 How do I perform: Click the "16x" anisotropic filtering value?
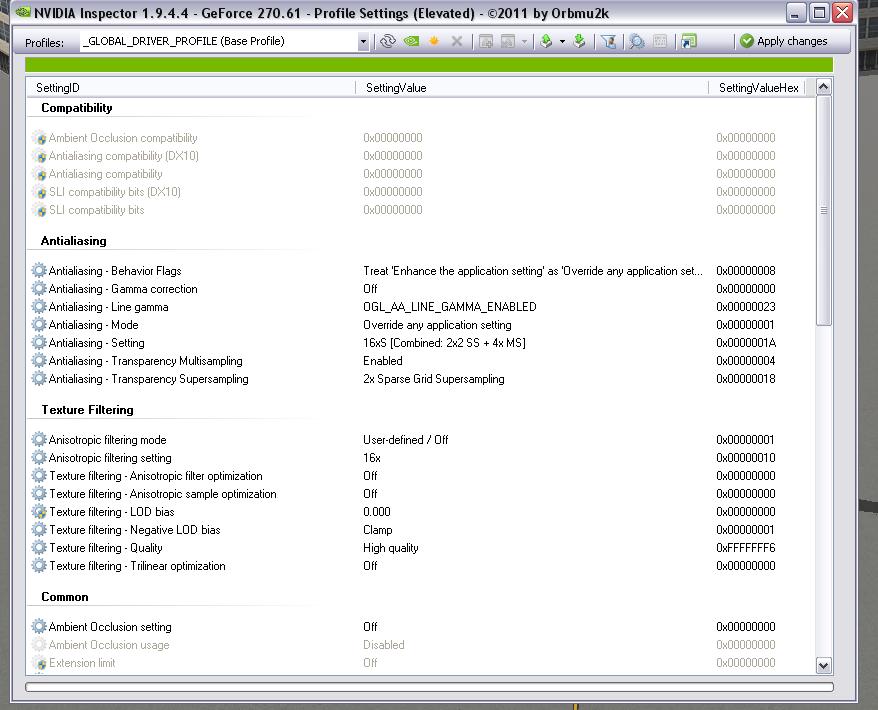pos(372,458)
